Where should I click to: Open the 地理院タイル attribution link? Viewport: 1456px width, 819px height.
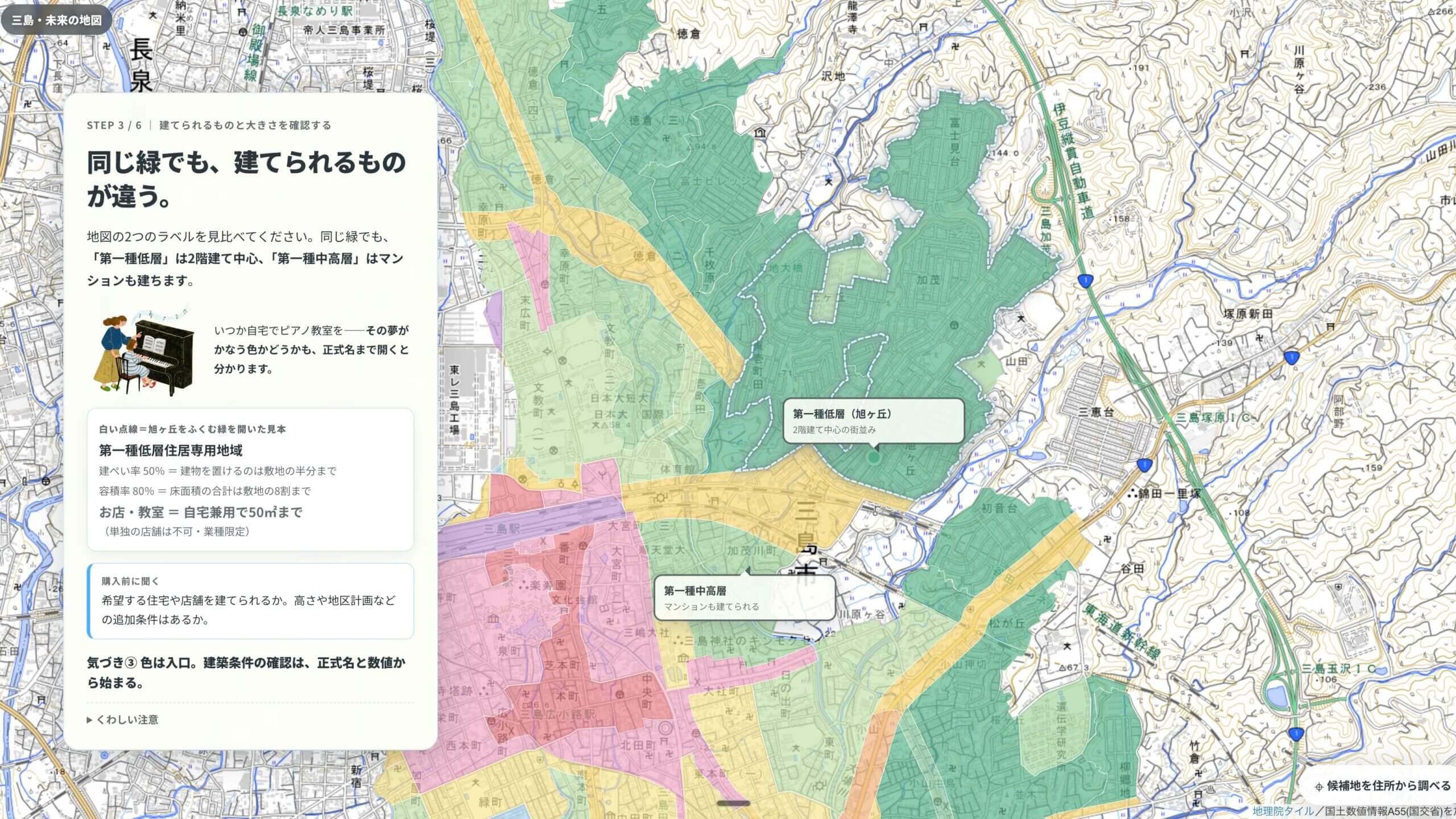coord(1283,812)
